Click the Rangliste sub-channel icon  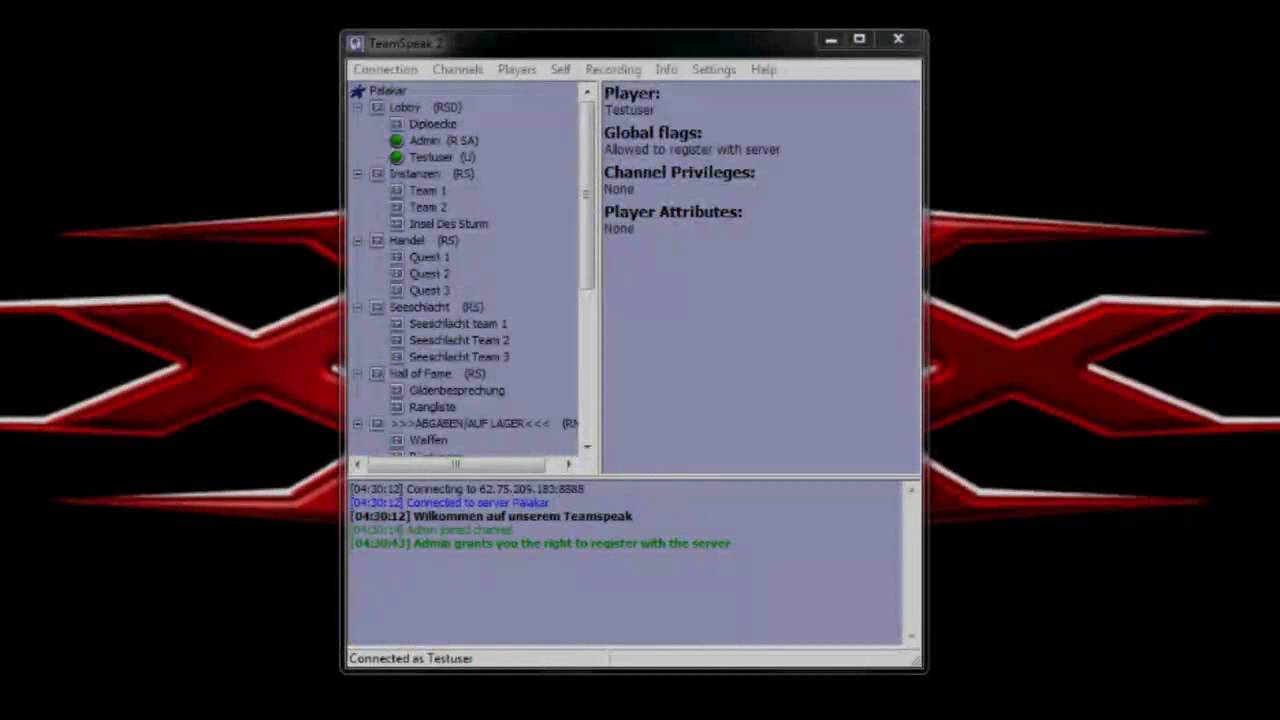pyautogui.click(x=397, y=407)
